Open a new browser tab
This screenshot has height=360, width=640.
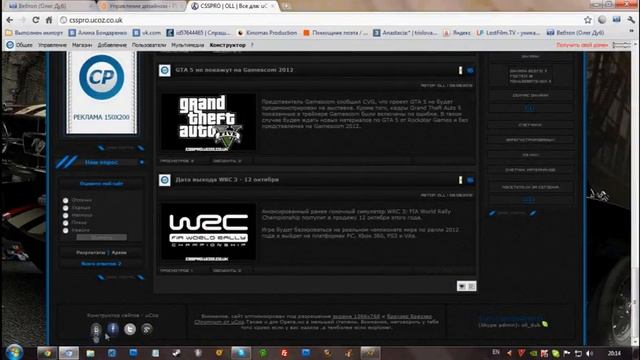[286, 6]
